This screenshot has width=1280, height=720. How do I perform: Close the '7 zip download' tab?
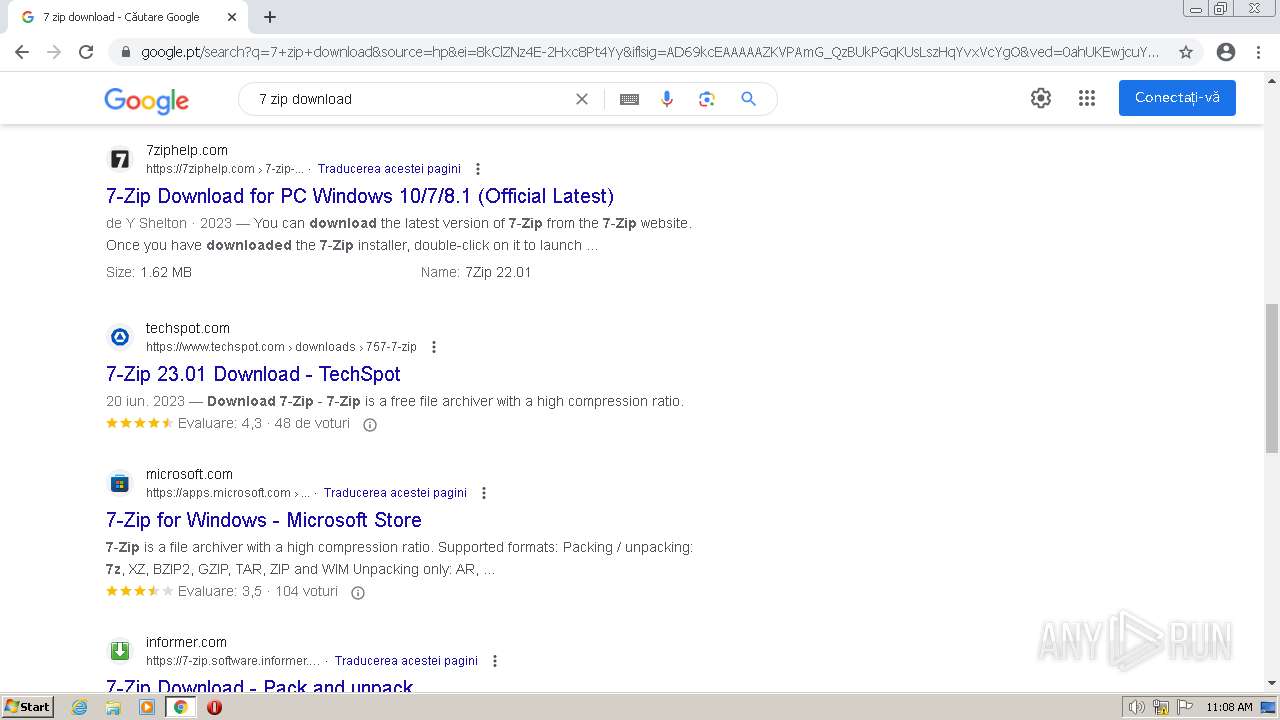pyautogui.click(x=232, y=17)
